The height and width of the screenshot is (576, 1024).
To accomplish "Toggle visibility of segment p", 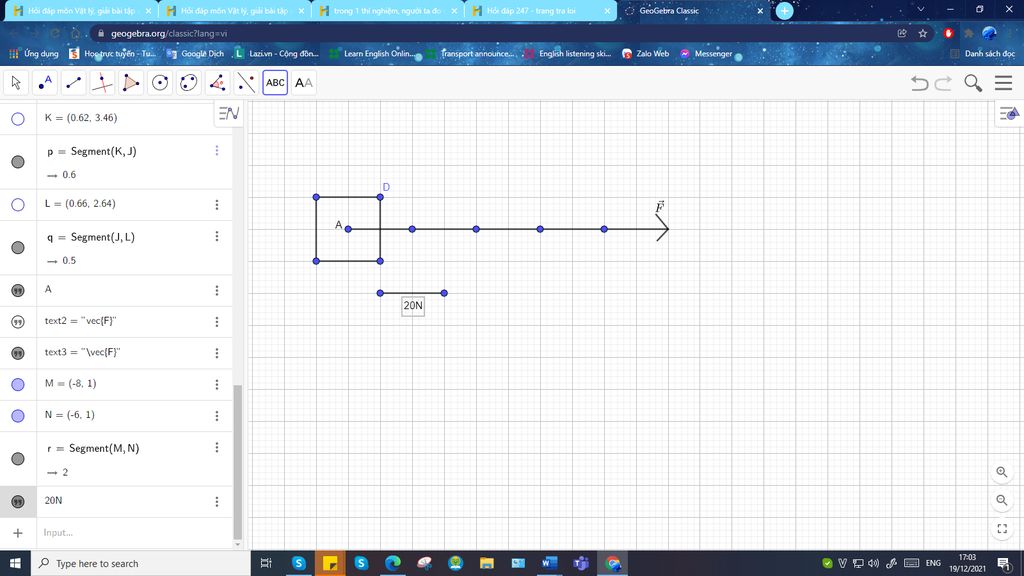I will pyautogui.click(x=18, y=162).
